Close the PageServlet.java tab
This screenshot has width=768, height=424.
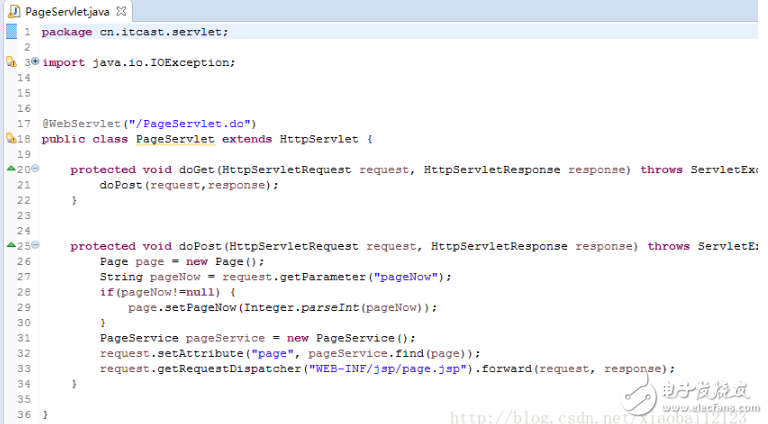(x=120, y=10)
